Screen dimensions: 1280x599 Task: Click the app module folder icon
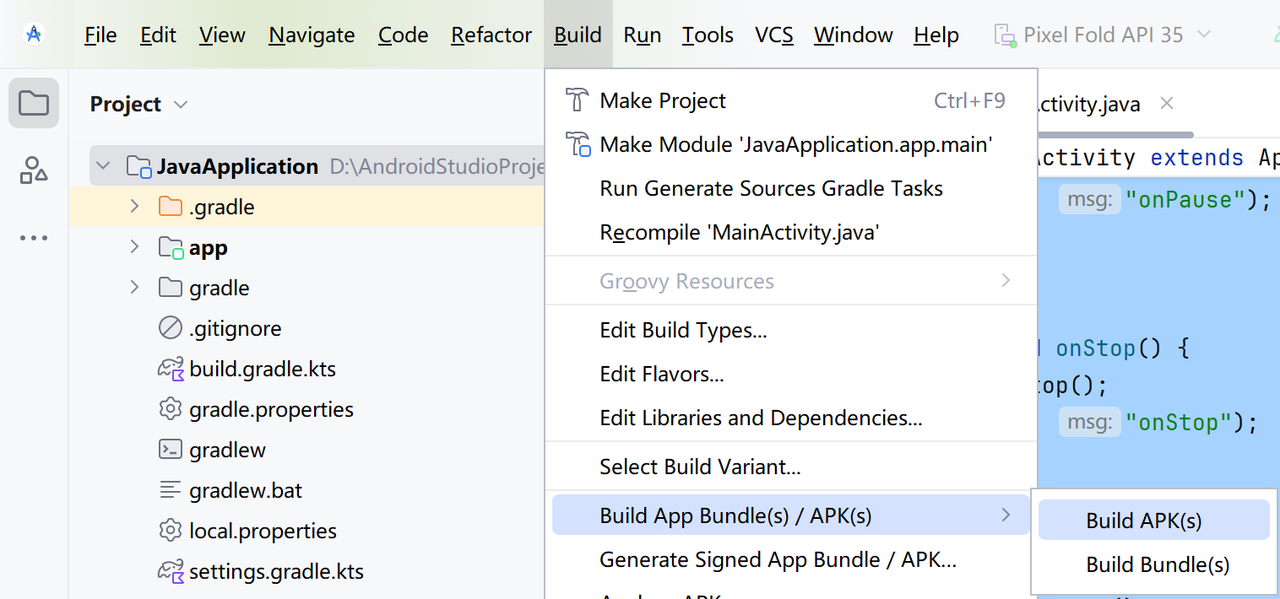171,248
